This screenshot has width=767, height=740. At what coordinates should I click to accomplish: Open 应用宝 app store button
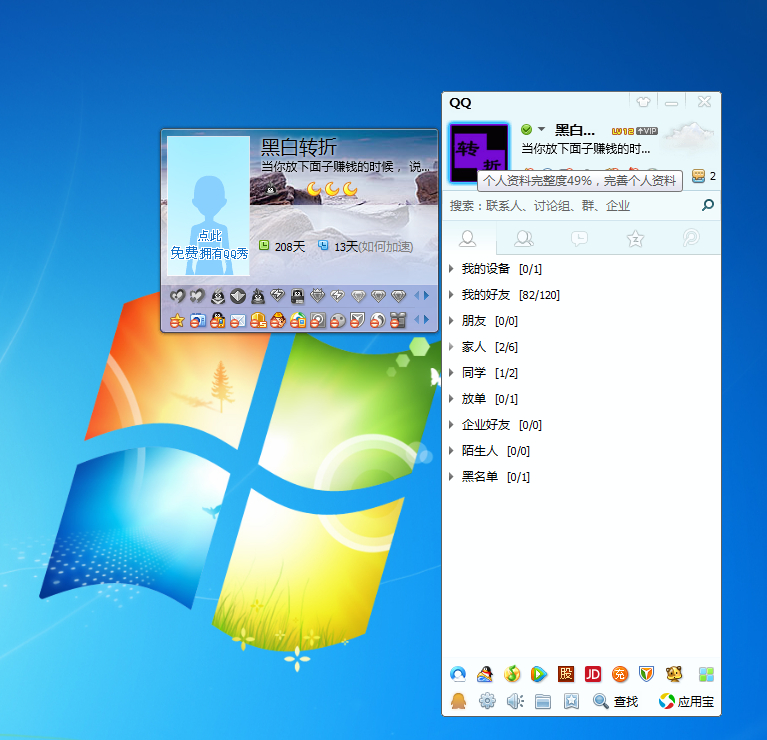point(686,702)
